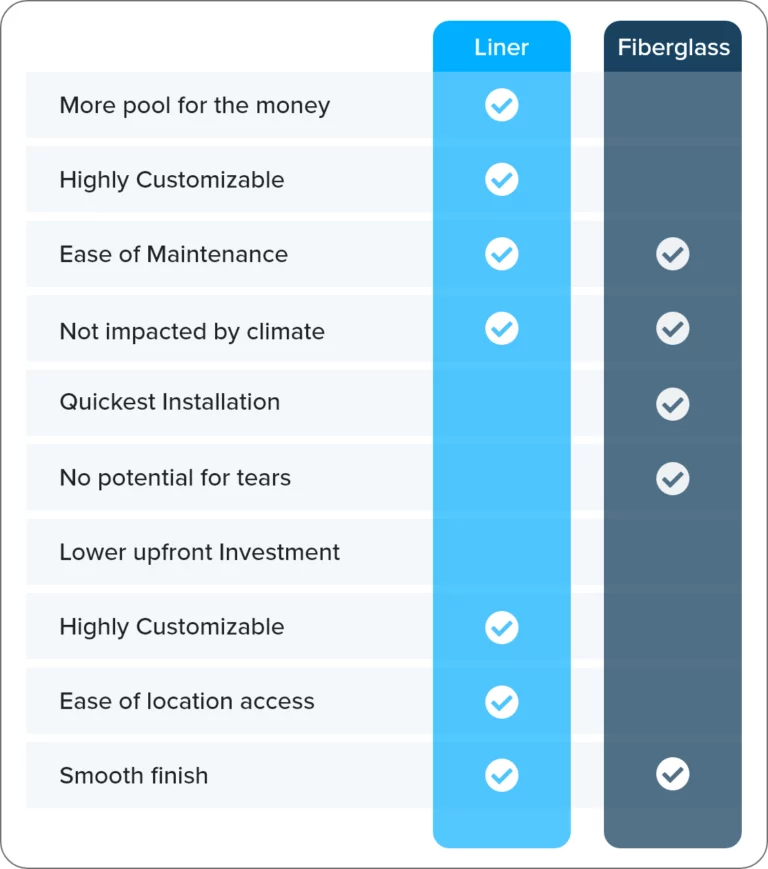Click Liner checkmark for More pool for the money
Screen dimensions: 768x869
[501, 105]
